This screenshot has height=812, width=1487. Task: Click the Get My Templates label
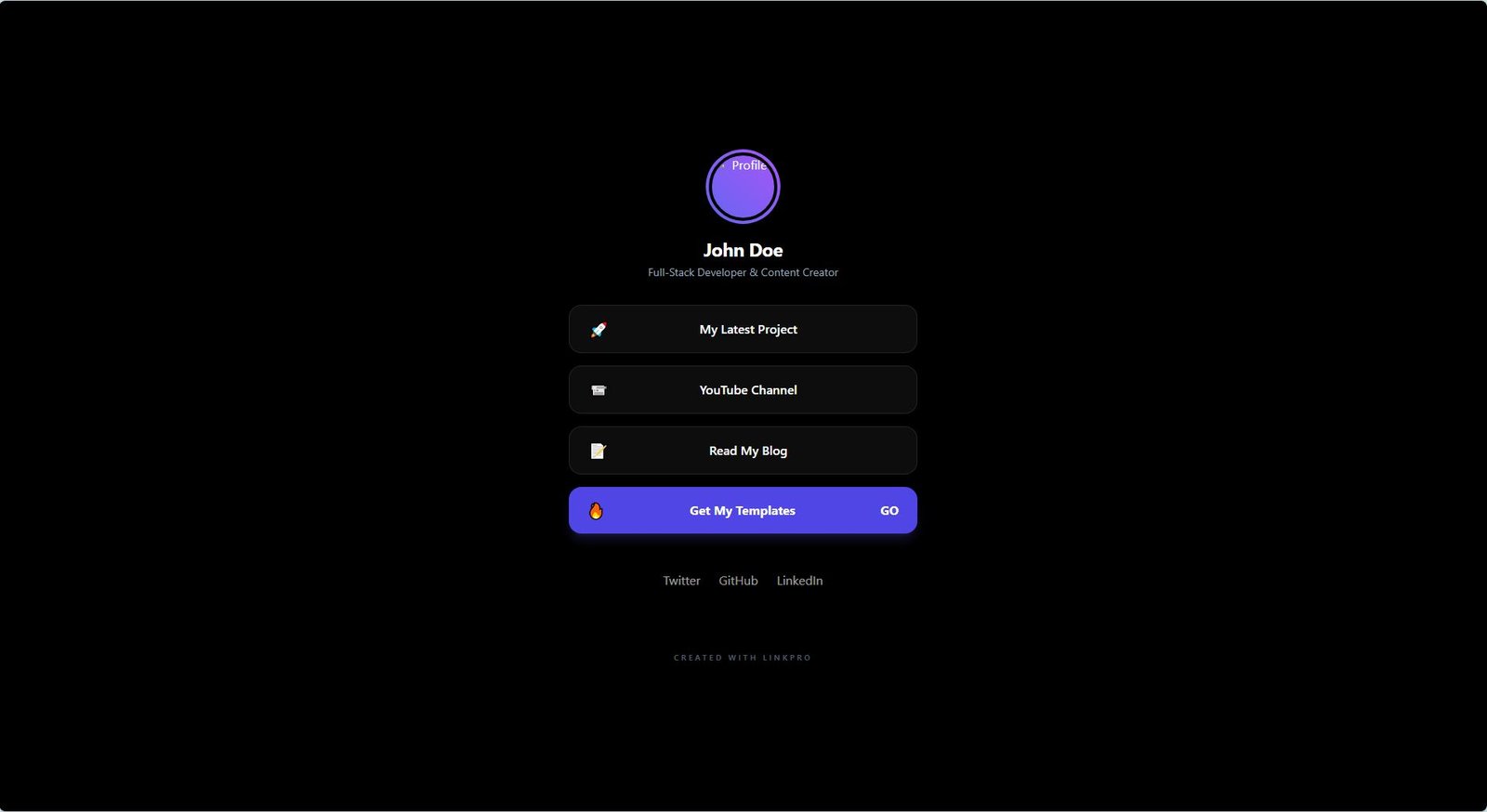(x=743, y=511)
